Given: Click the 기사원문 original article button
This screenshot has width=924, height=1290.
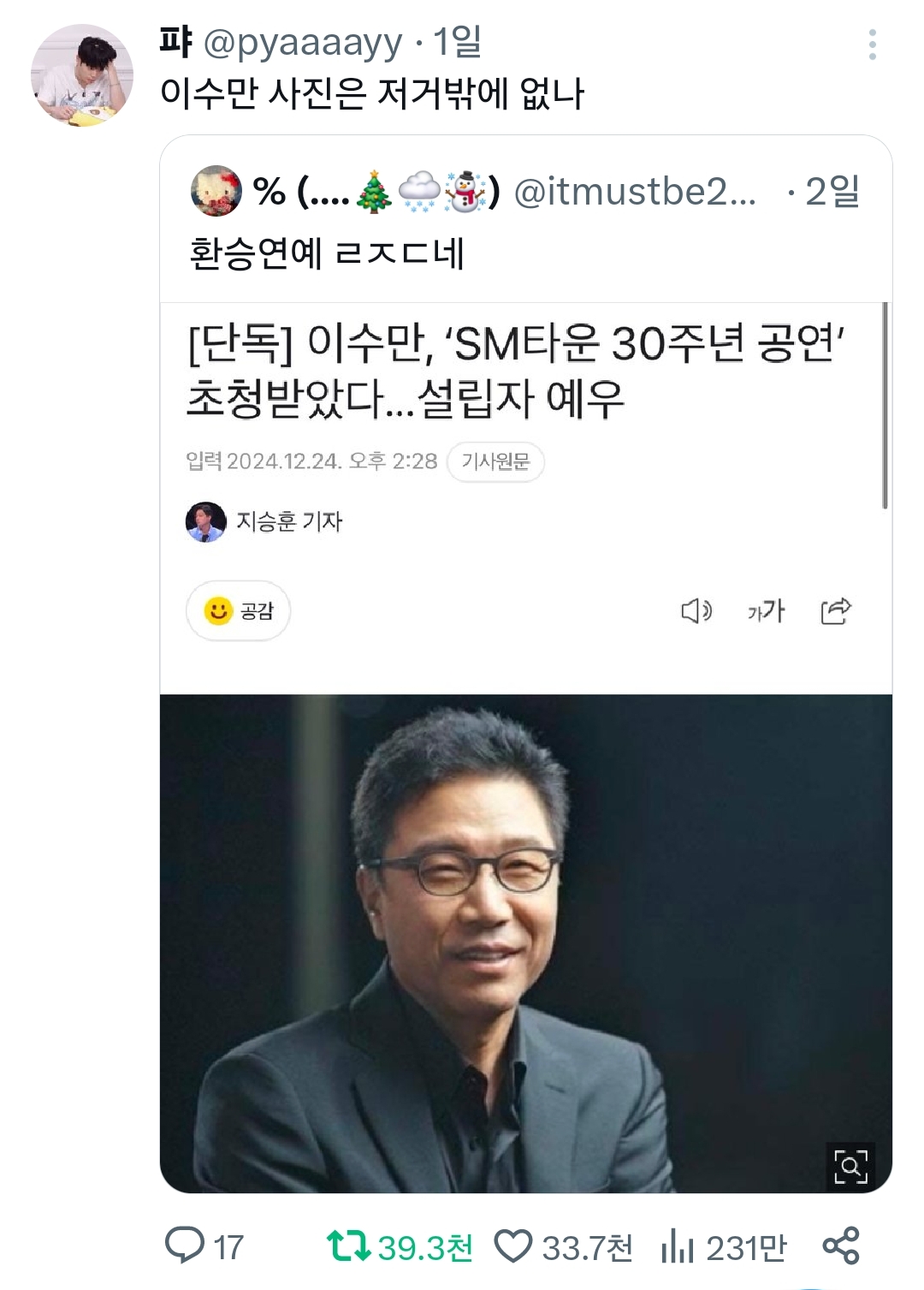Looking at the screenshot, I should click(495, 462).
